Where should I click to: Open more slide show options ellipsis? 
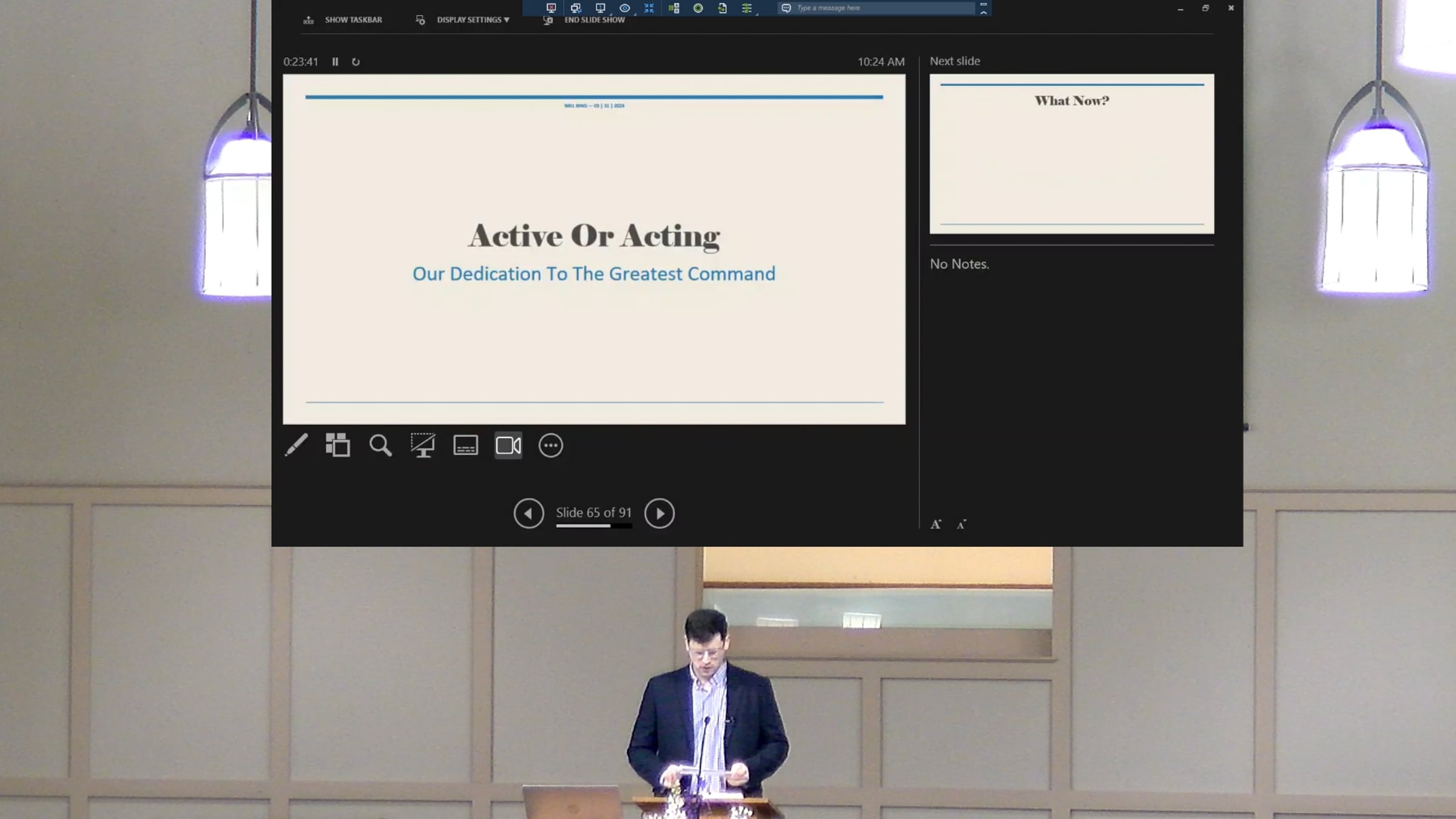coord(550,445)
